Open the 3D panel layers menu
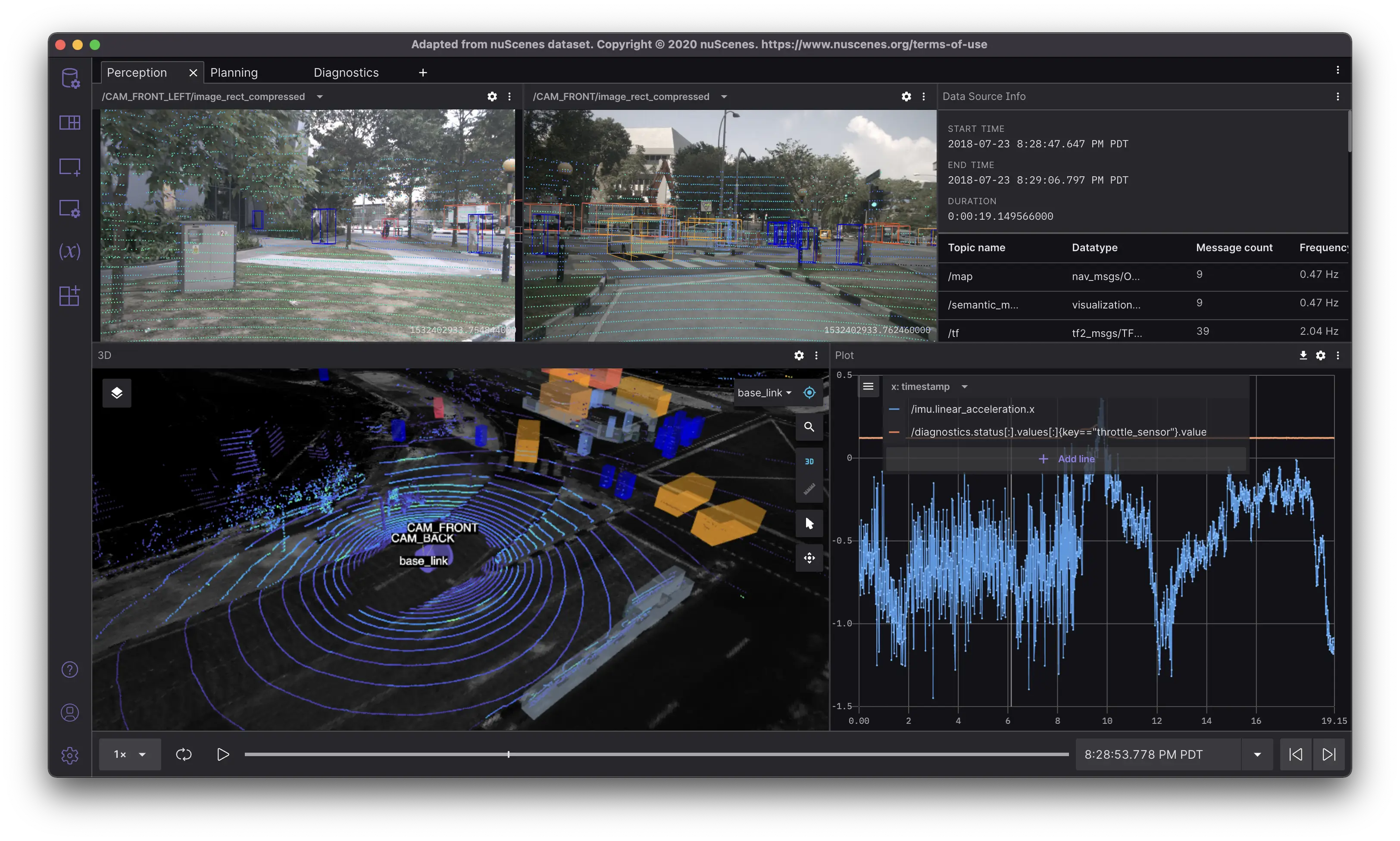 pos(117,393)
